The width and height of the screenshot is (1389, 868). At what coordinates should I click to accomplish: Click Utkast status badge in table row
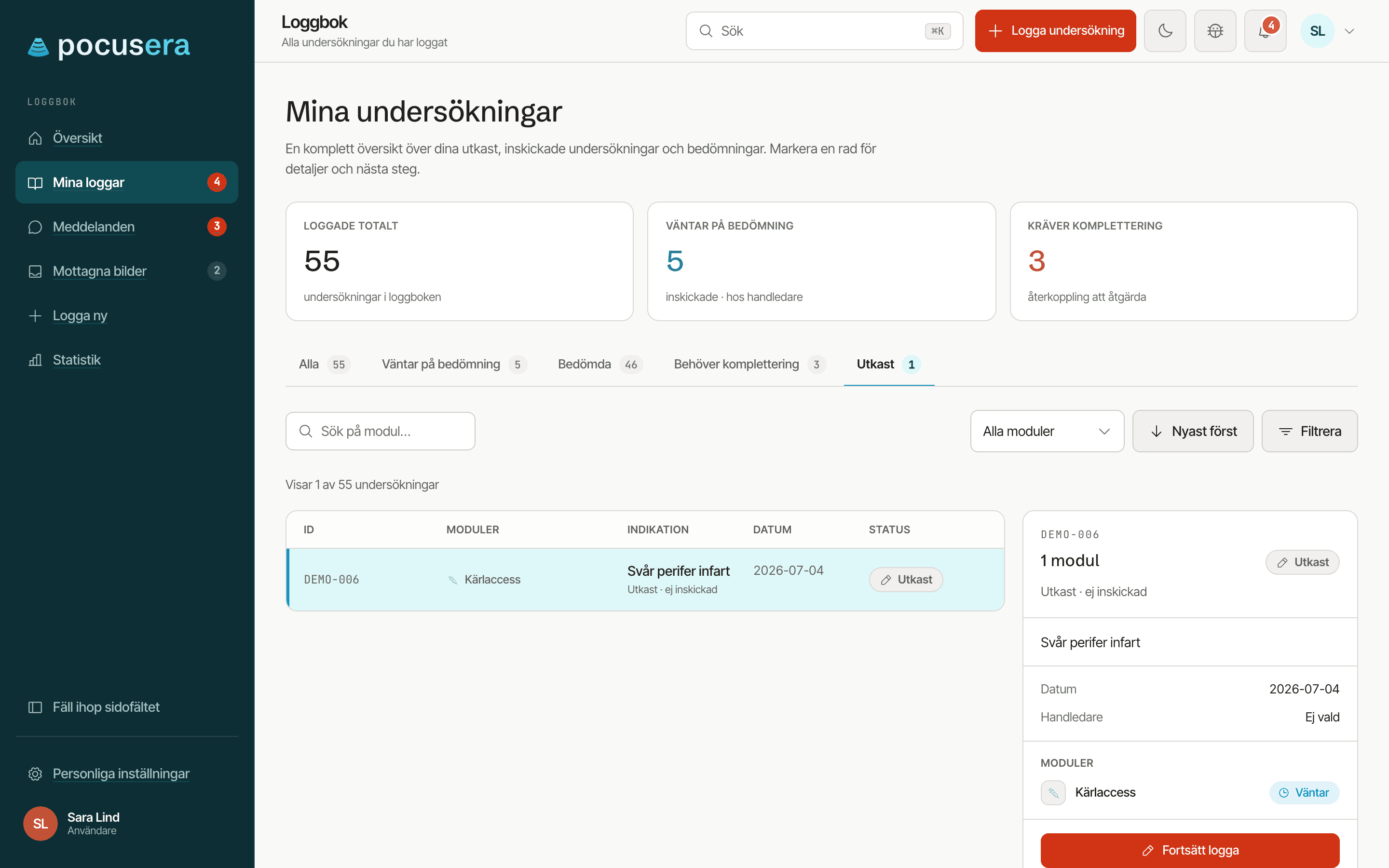[x=906, y=579]
